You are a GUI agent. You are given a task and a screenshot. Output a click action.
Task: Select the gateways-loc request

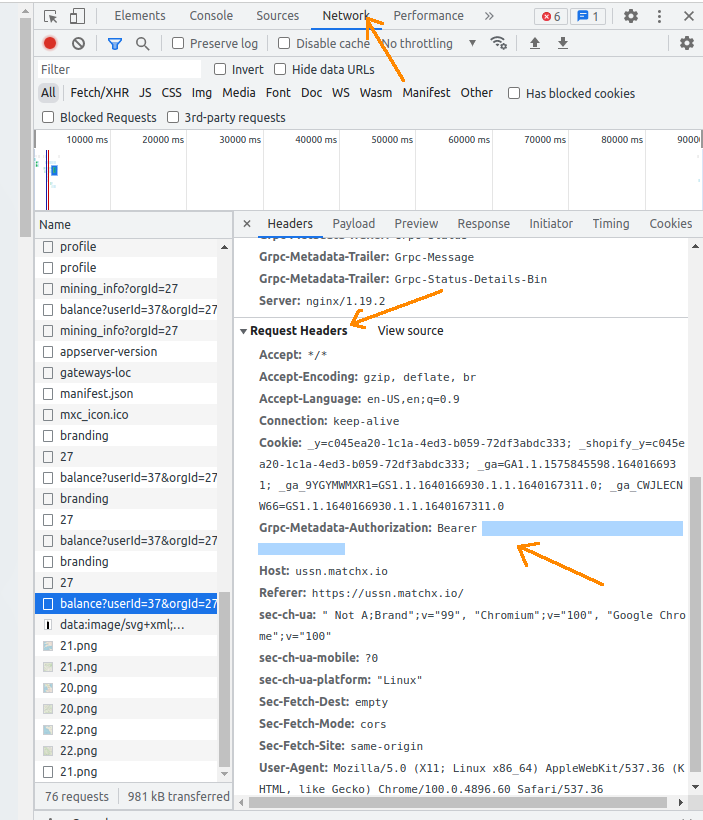pos(126,373)
